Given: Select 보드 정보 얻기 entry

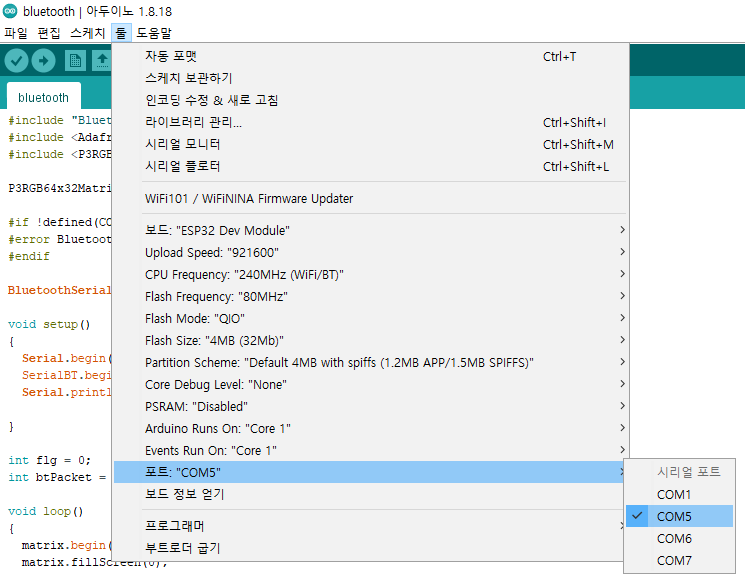Looking at the screenshot, I should (x=369, y=494).
